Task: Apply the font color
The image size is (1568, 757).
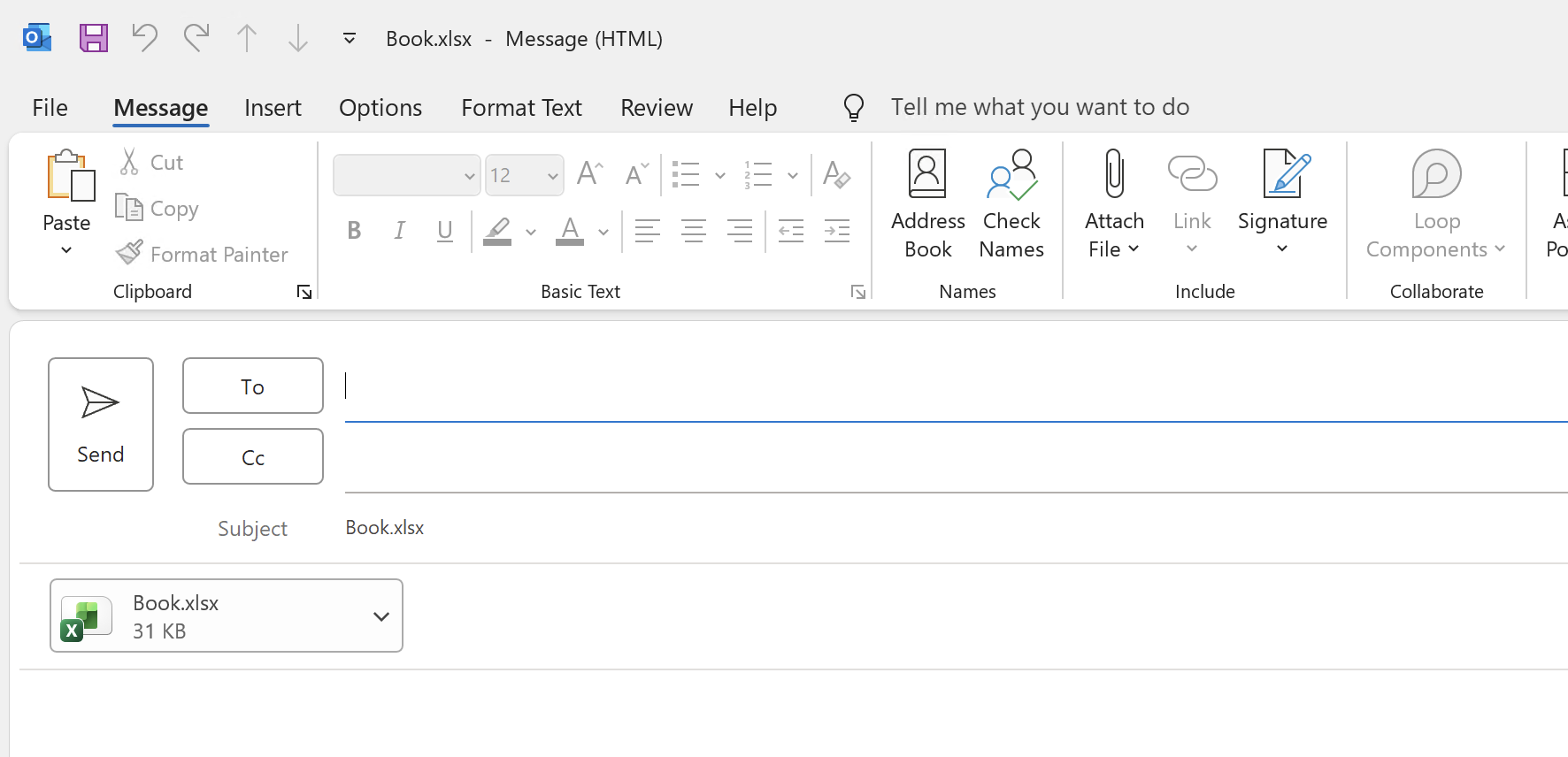Action: 570,231
